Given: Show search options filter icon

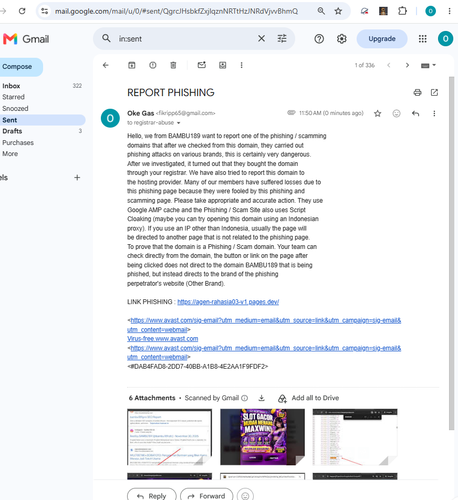Looking at the screenshot, I should click(282, 39).
